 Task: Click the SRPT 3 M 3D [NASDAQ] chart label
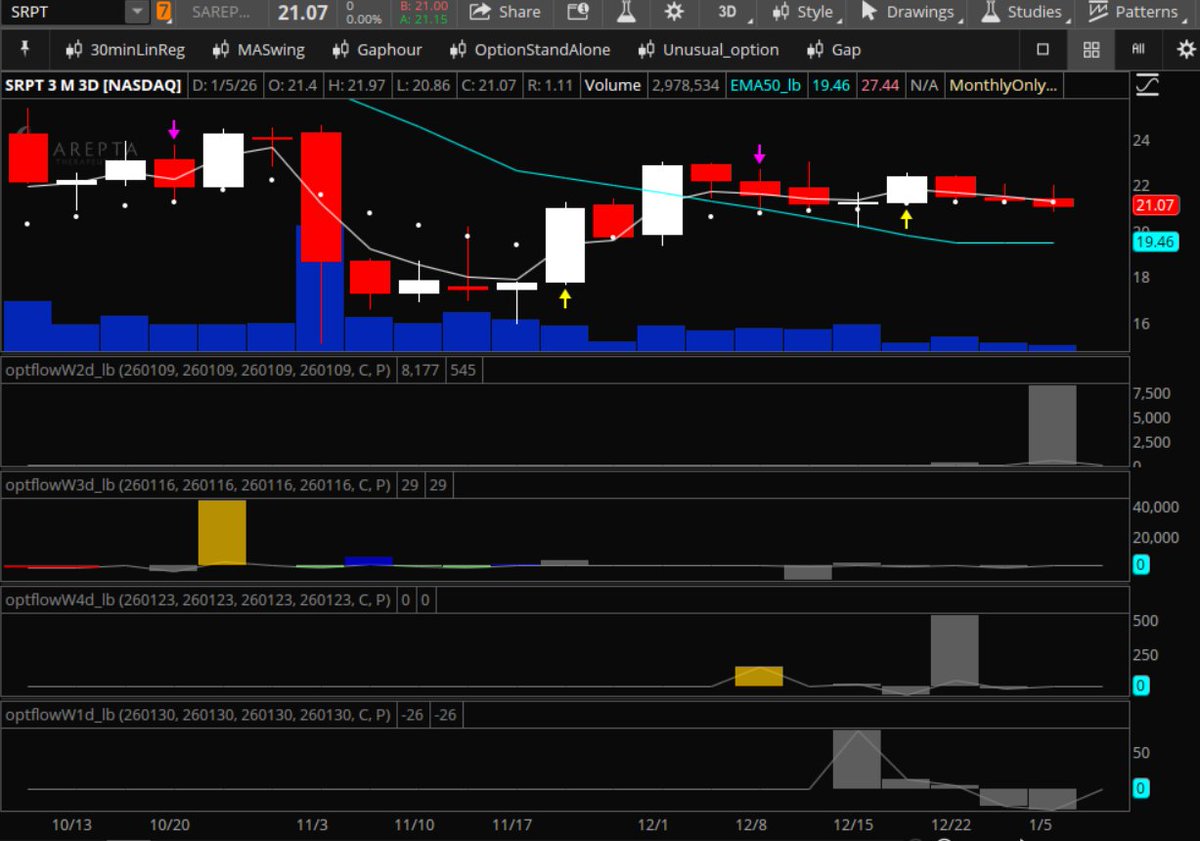pos(93,86)
